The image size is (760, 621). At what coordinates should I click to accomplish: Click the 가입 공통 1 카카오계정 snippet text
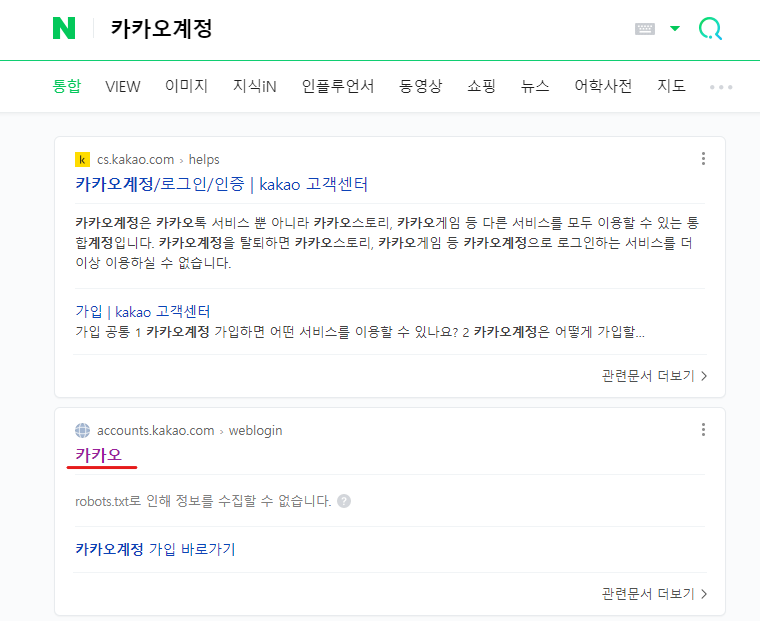[x=360, y=332]
